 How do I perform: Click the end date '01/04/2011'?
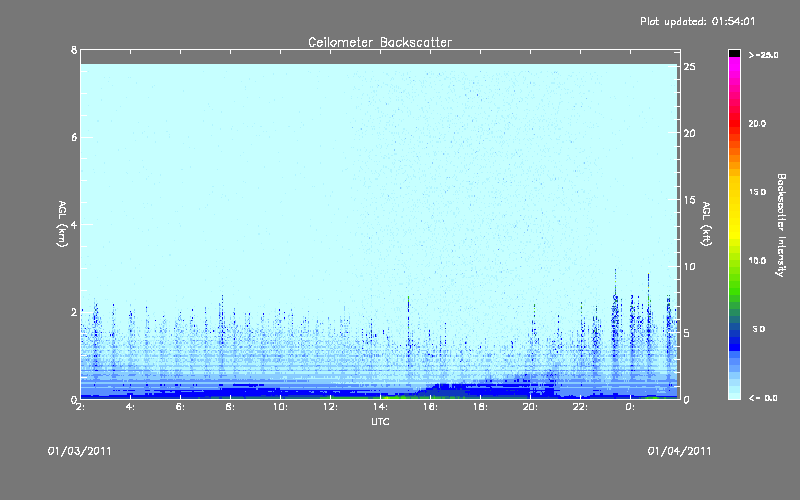point(679,451)
